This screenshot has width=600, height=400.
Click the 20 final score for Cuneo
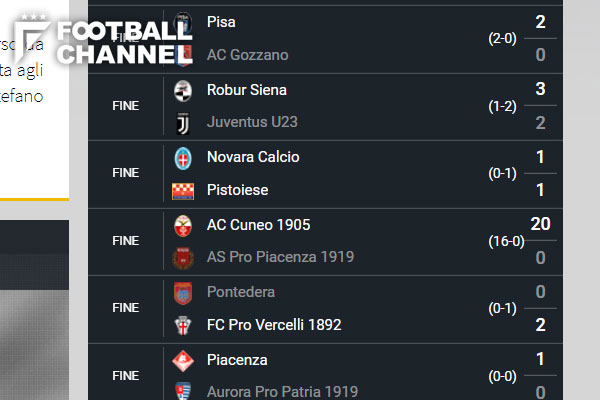pos(540,224)
